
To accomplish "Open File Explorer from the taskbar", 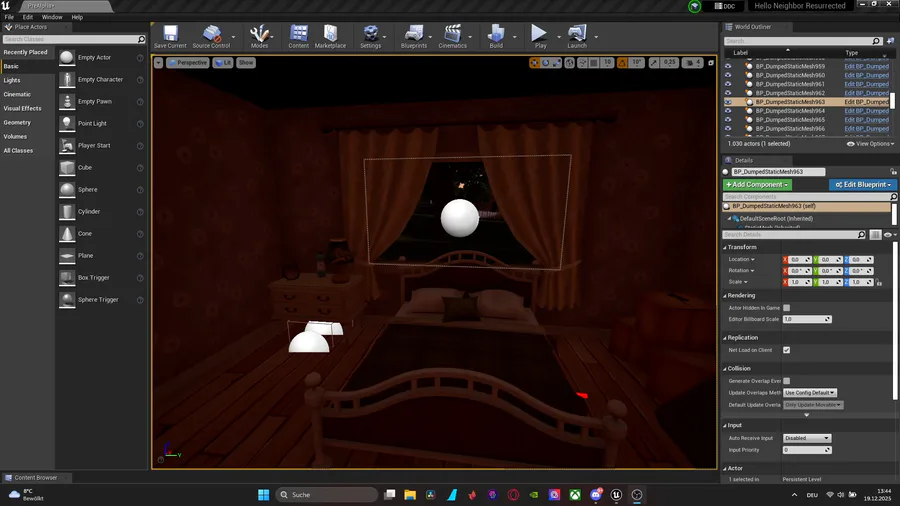I will pos(410,495).
